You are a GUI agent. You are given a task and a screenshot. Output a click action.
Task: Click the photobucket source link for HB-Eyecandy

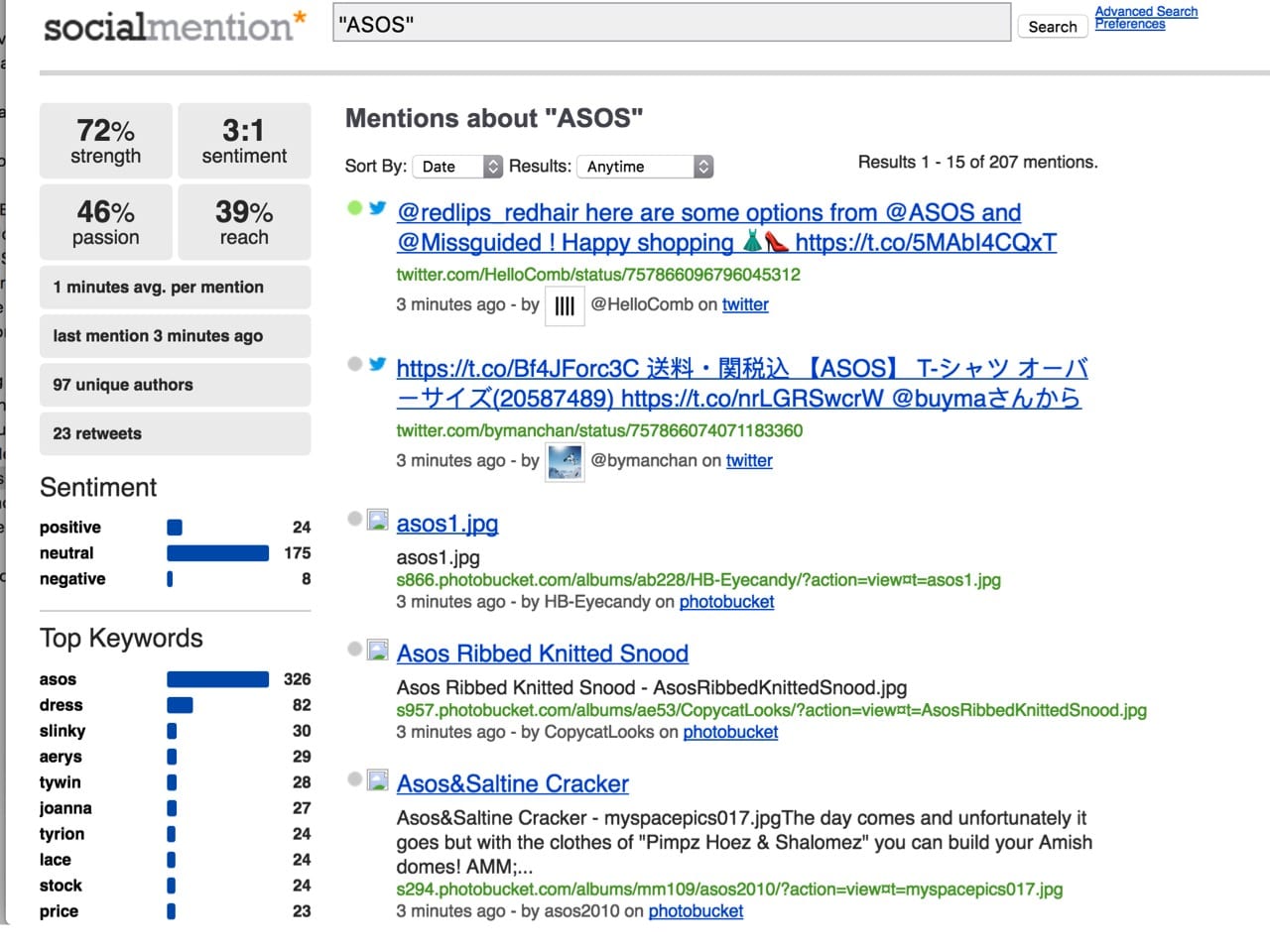click(x=726, y=601)
